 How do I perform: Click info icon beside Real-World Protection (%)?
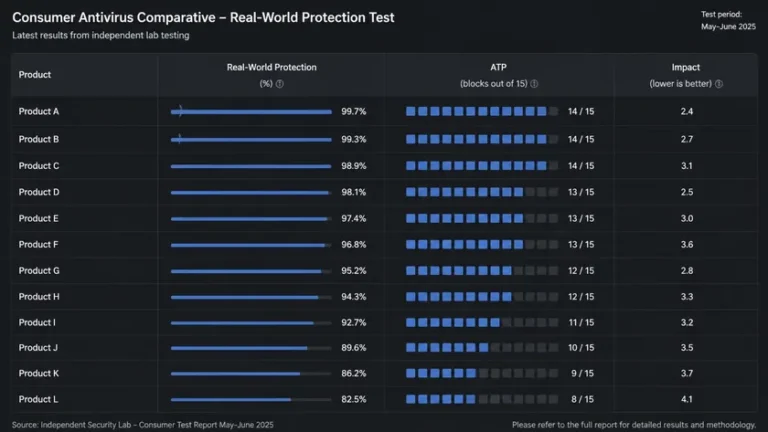(x=280, y=84)
